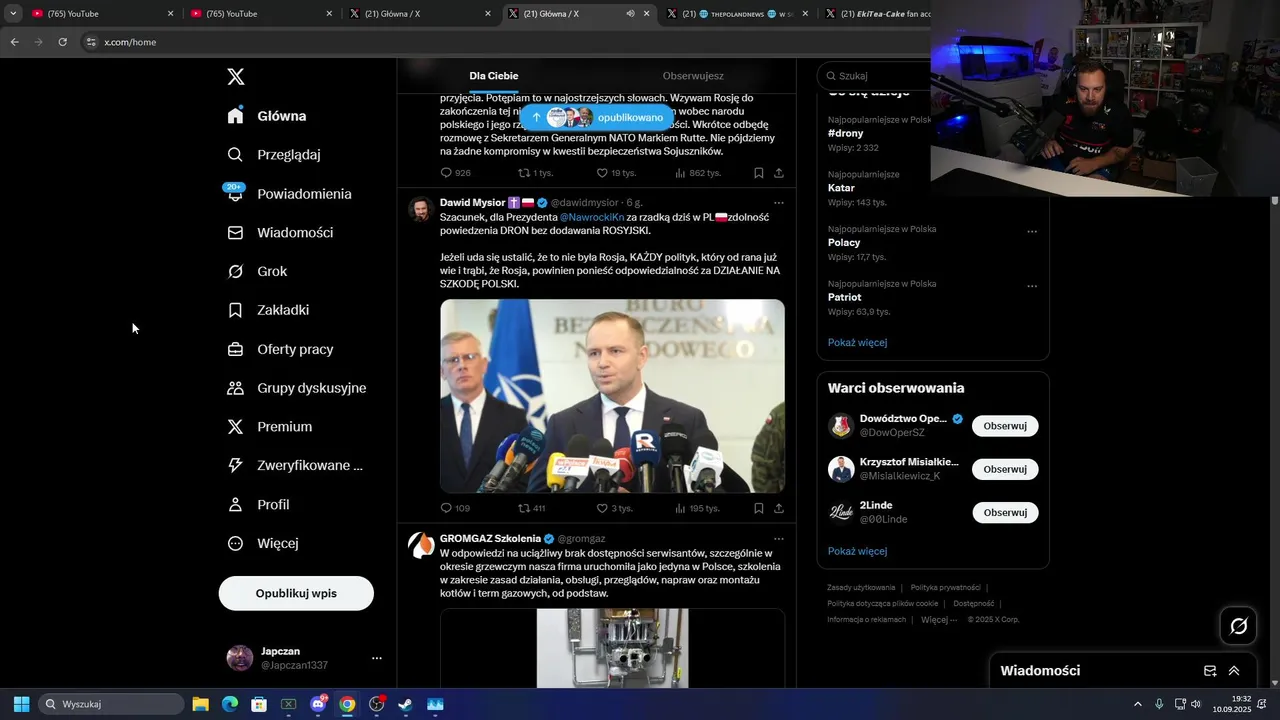Open Główna home in the sidebar
The width and height of the screenshot is (1280, 720).
point(267,116)
